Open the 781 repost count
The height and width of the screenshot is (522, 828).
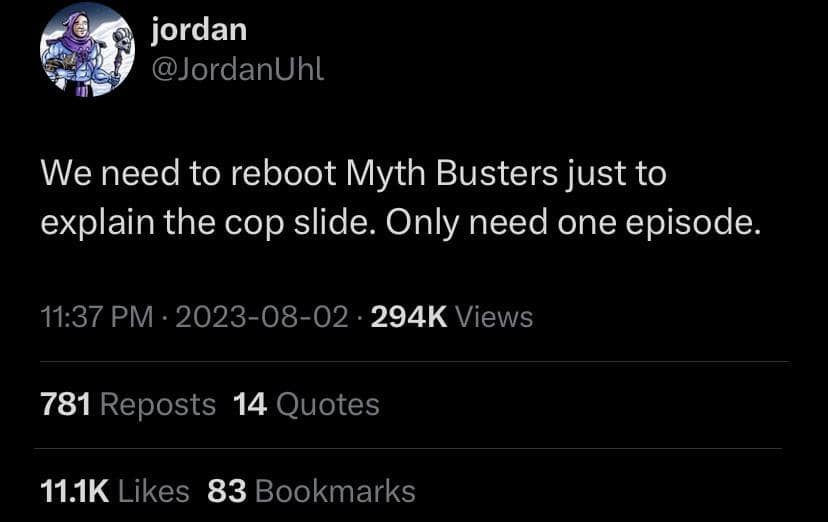tap(65, 404)
